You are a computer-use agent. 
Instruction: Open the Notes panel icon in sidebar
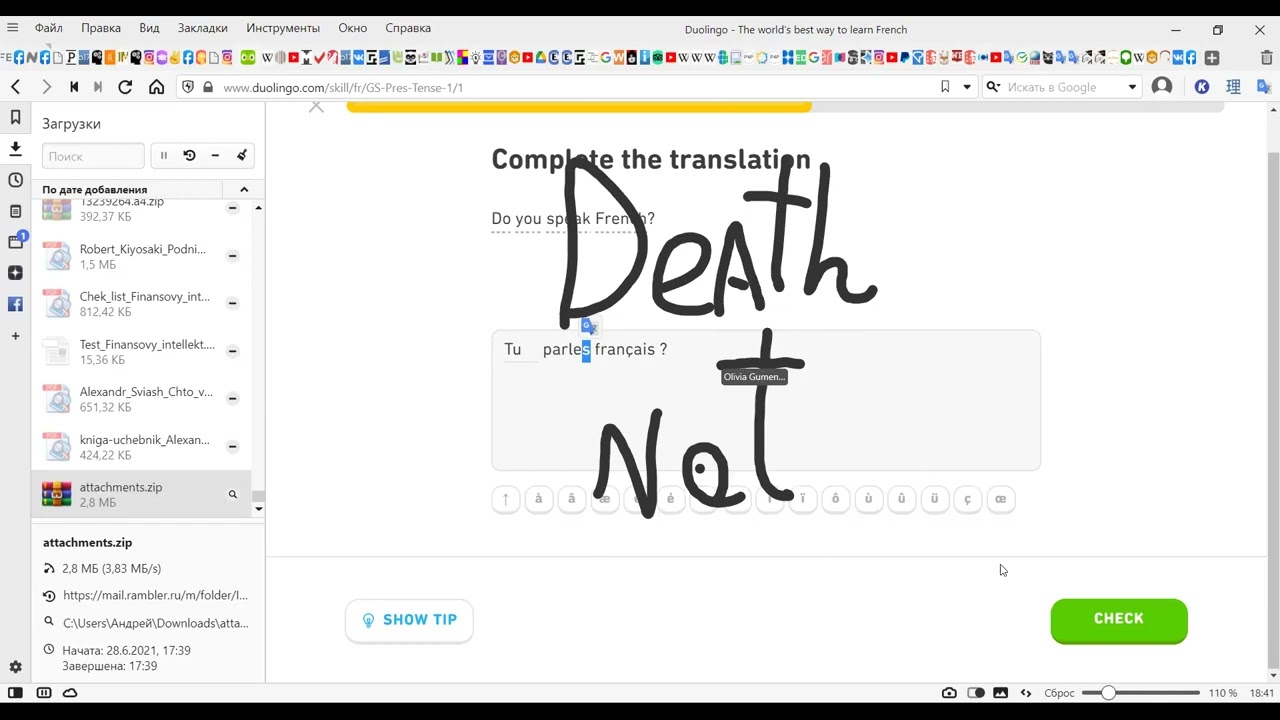tap(15, 211)
